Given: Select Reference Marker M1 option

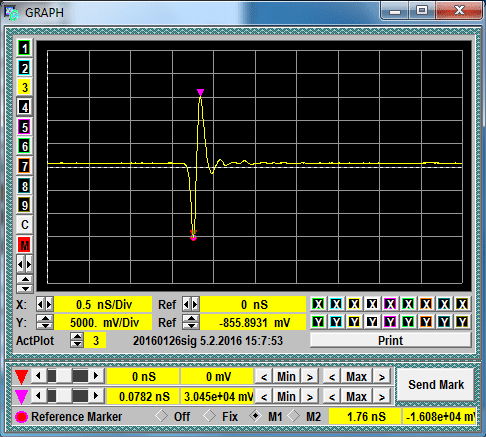Looking at the screenshot, I should [x=256, y=416].
